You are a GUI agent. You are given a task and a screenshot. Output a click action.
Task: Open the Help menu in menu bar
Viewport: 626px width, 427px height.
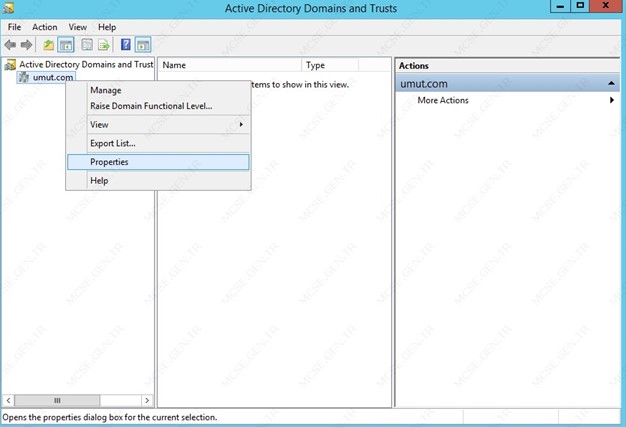(x=107, y=27)
